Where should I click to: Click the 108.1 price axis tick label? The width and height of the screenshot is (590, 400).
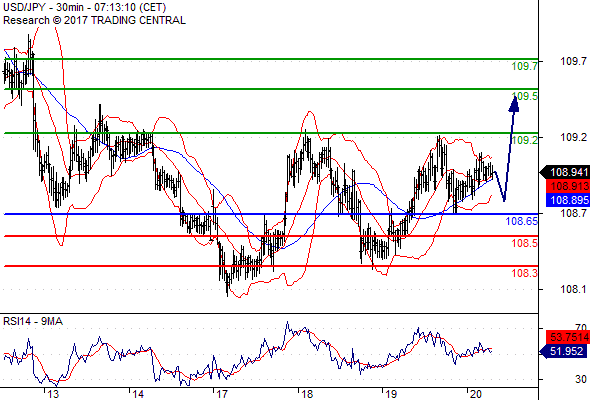(573, 289)
